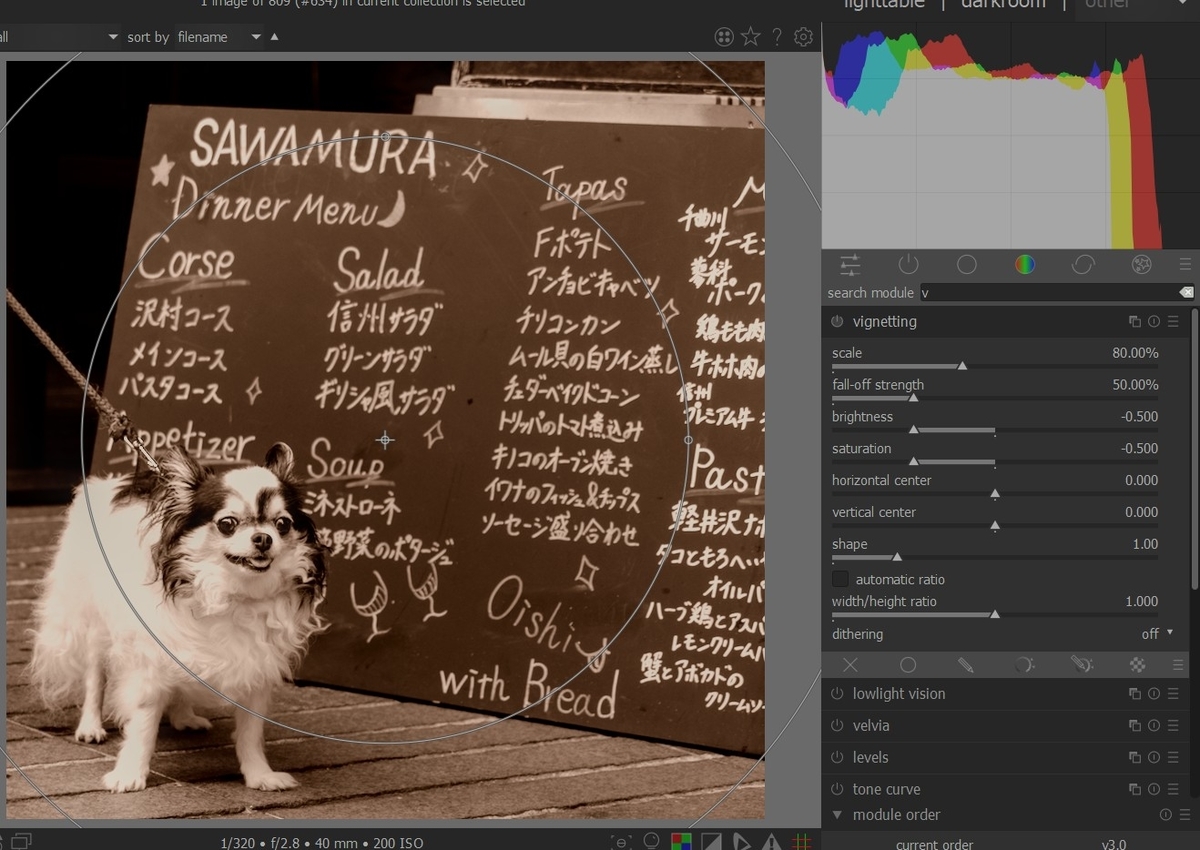Viewport: 1200px width, 850px height.
Task: Open the help question mark icon
Action: 776,37
